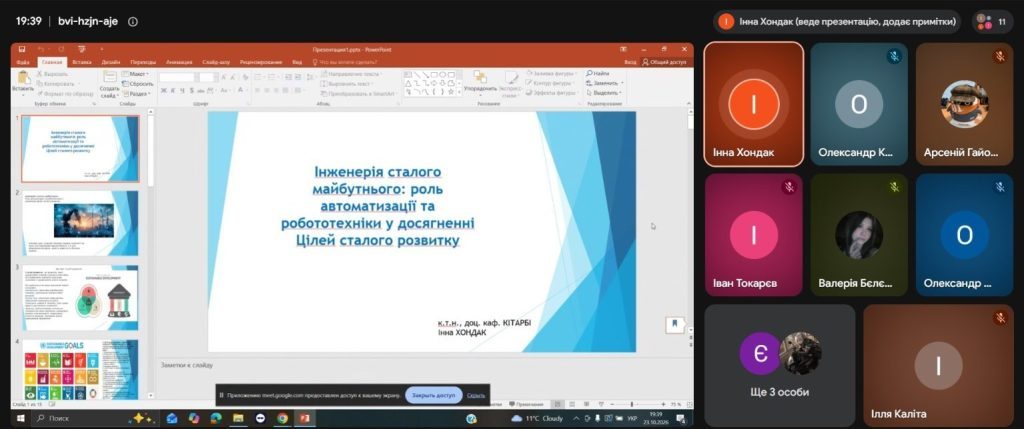
Task: Click the Italic К formatting button
Action: click(x=172, y=90)
